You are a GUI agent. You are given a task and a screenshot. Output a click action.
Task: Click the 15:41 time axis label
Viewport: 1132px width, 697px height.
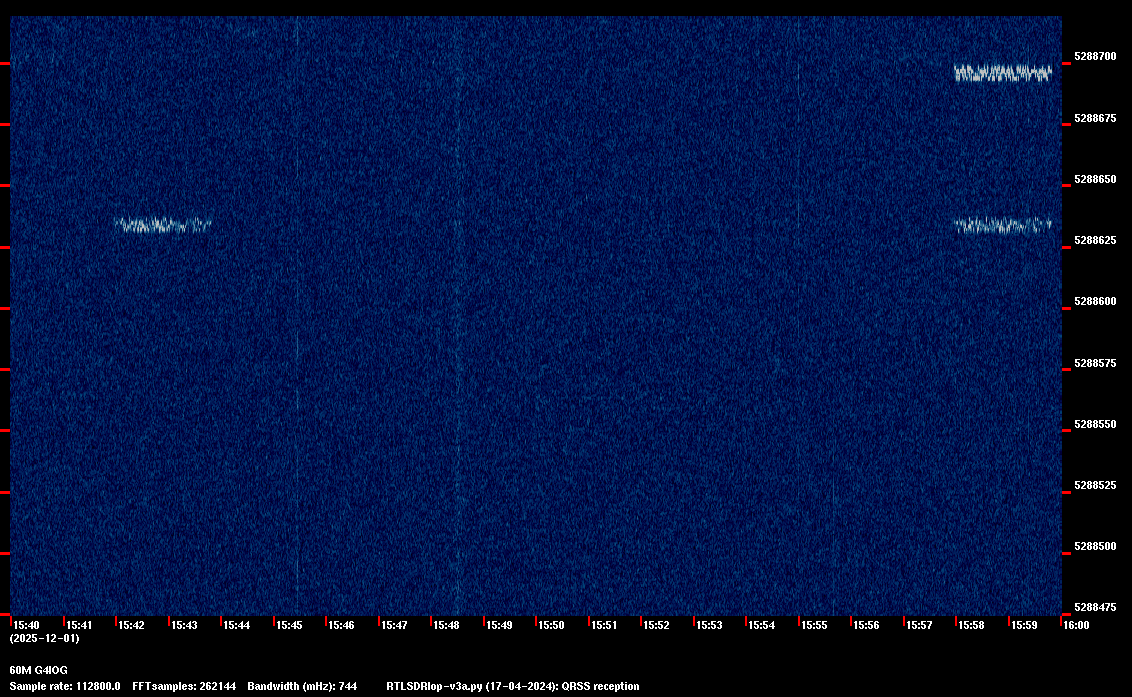pos(79,625)
